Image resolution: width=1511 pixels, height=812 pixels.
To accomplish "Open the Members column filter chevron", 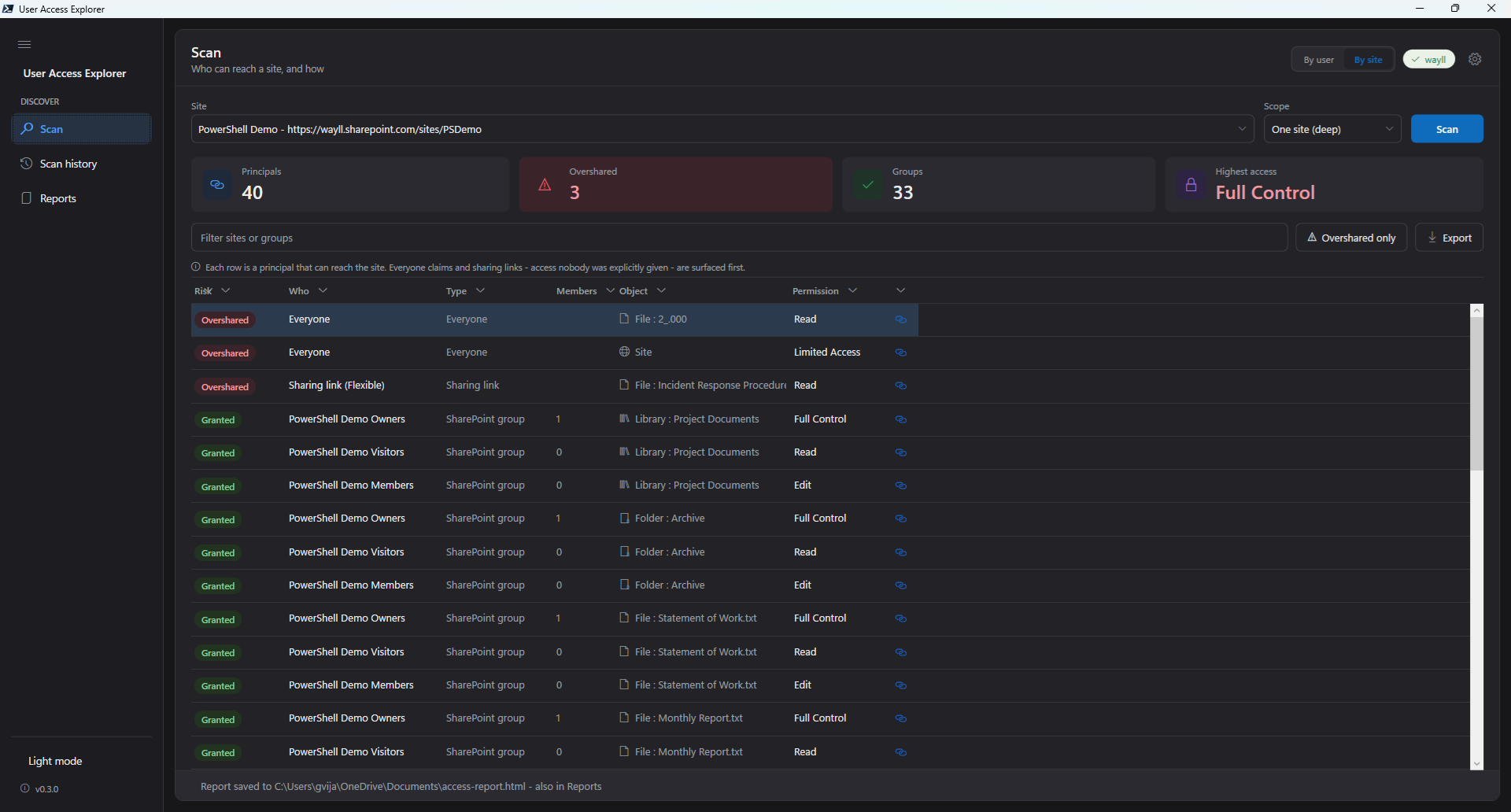I will 610,290.
